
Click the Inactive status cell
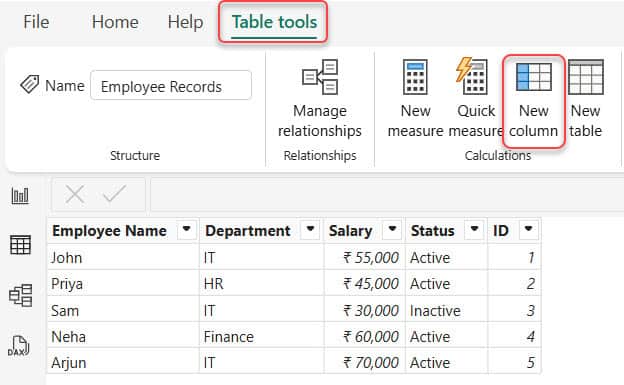(x=447, y=310)
